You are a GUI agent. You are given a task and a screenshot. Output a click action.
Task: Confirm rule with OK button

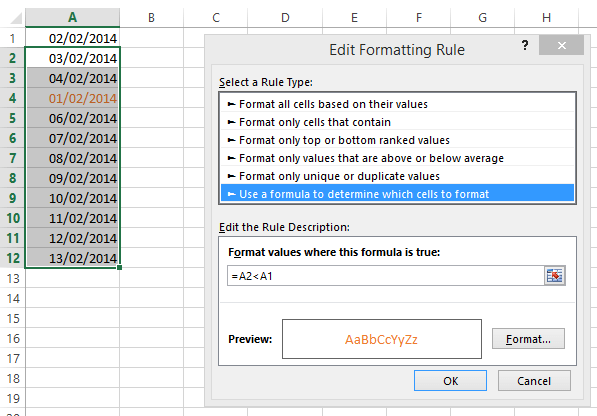tap(450, 381)
